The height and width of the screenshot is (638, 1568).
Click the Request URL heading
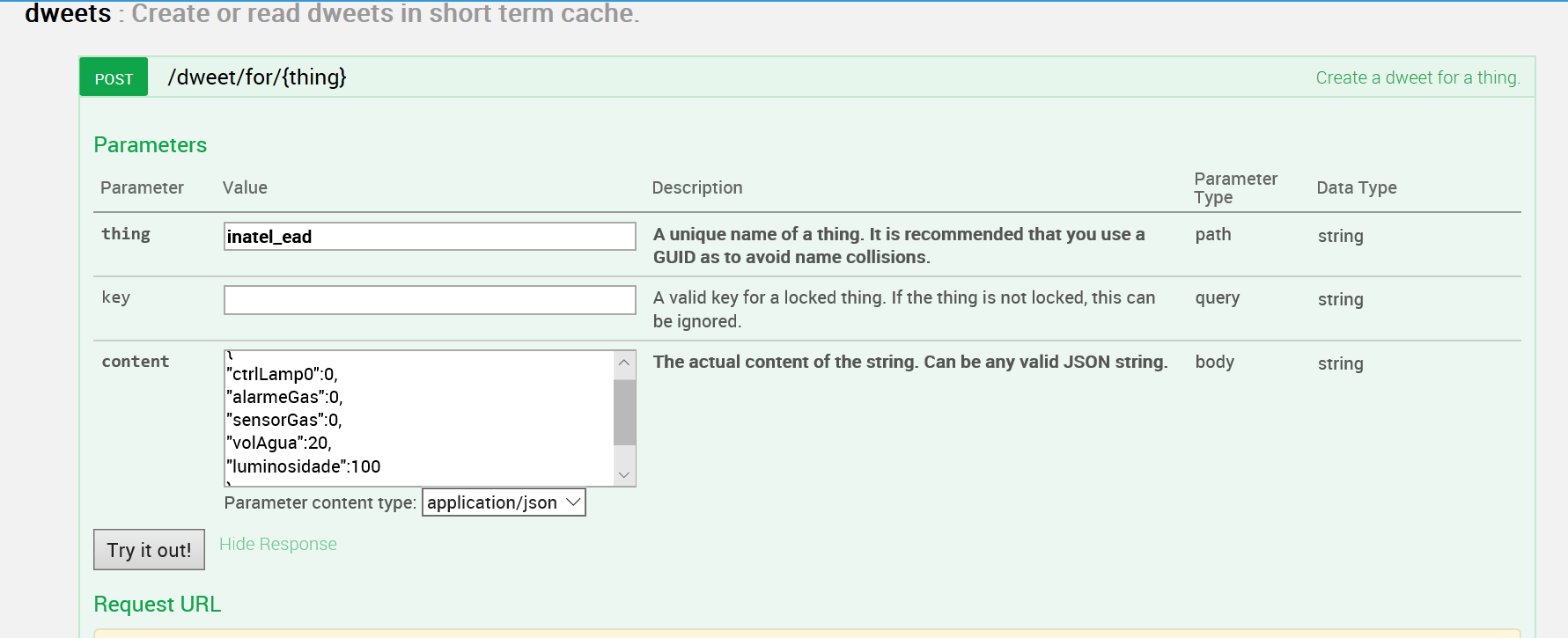(157, 605)
